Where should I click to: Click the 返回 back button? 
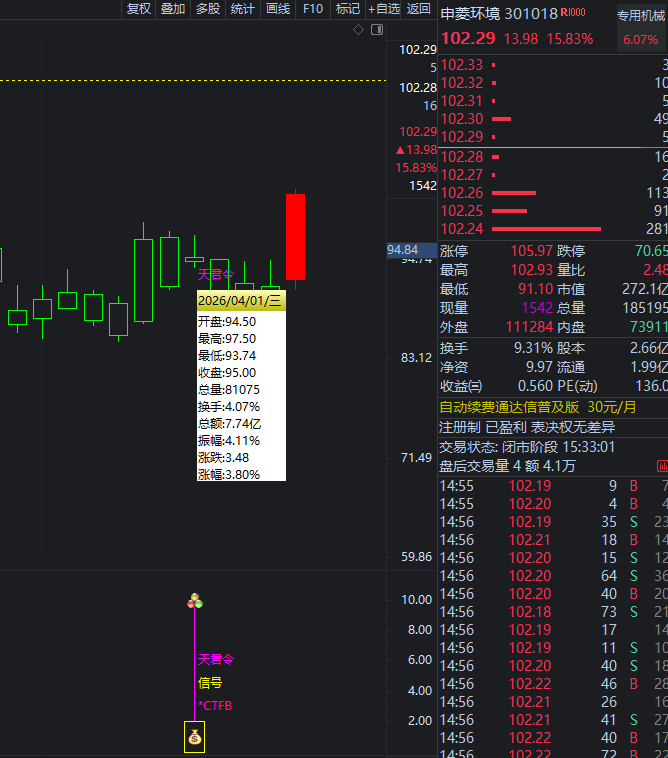(x=418, y=9)
